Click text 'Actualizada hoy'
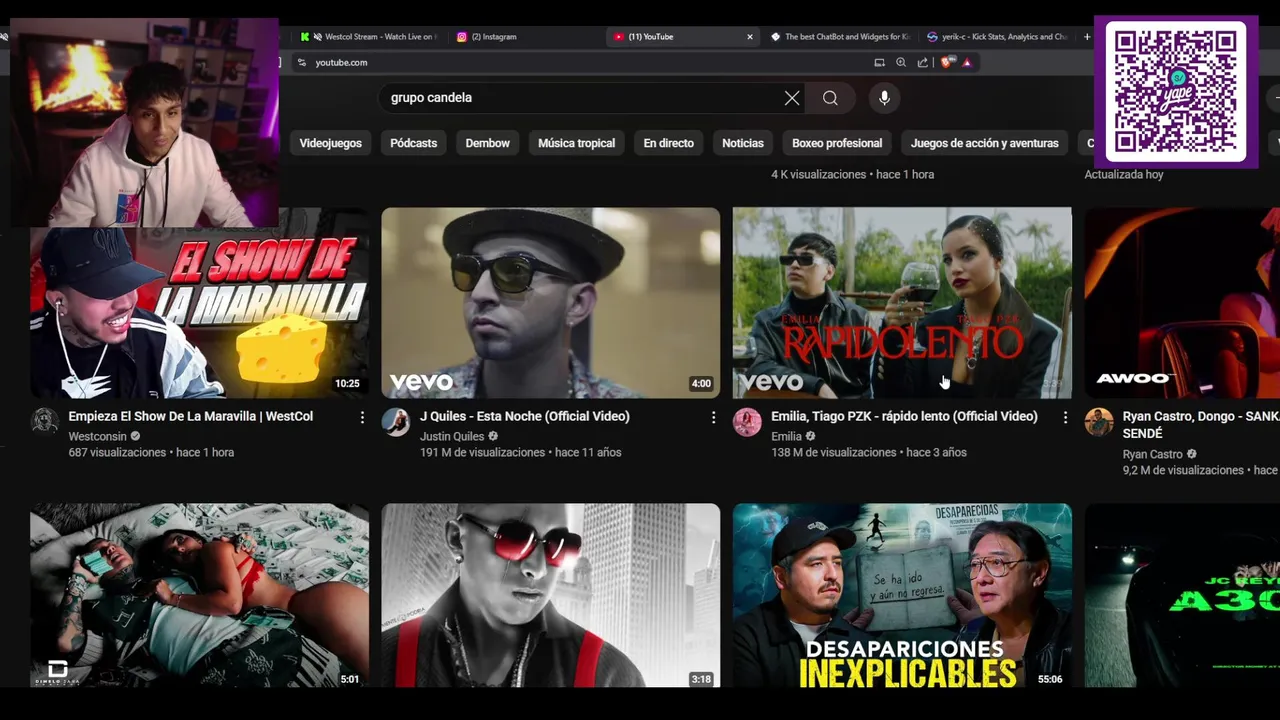Image resolution: width=1280 pixels, height=720 pixels. [1124, 175]
